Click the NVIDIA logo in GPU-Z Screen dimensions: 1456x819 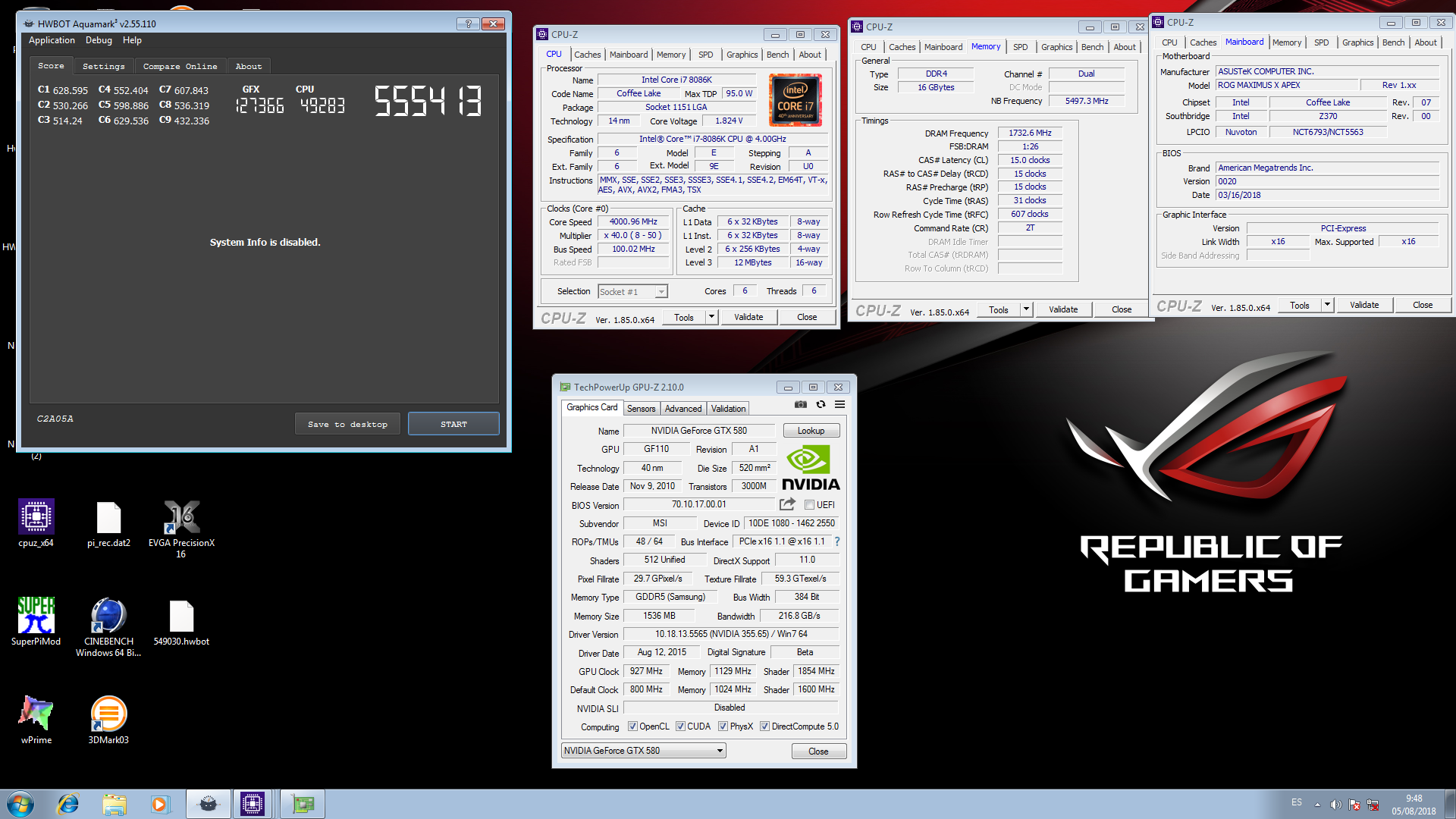[810, 467]
